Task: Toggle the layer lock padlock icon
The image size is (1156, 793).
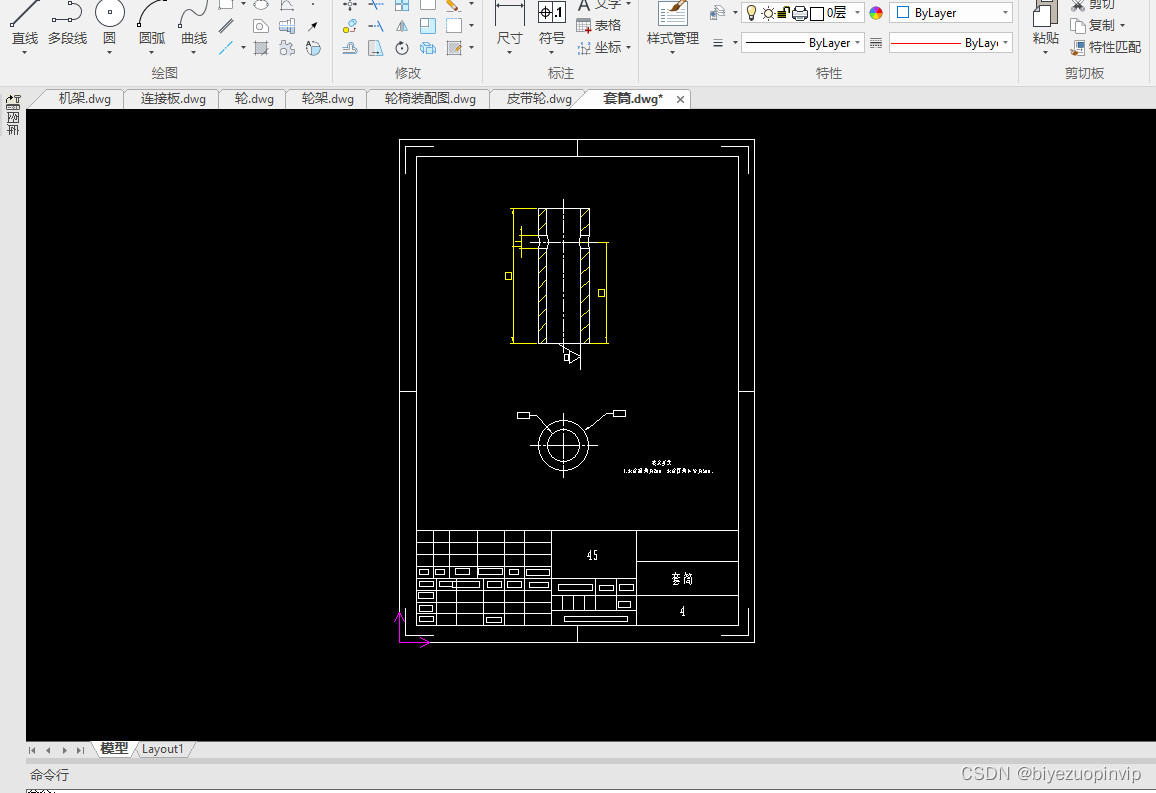Action: 784,13
